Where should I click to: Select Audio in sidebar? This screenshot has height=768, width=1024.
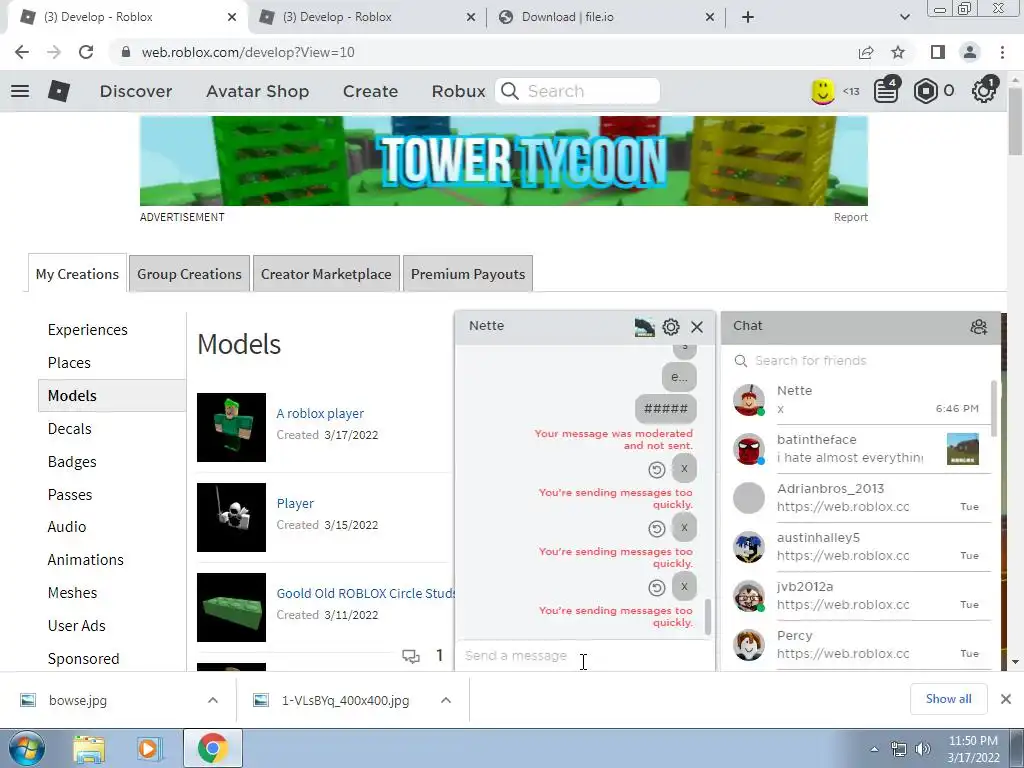(67, 526)
